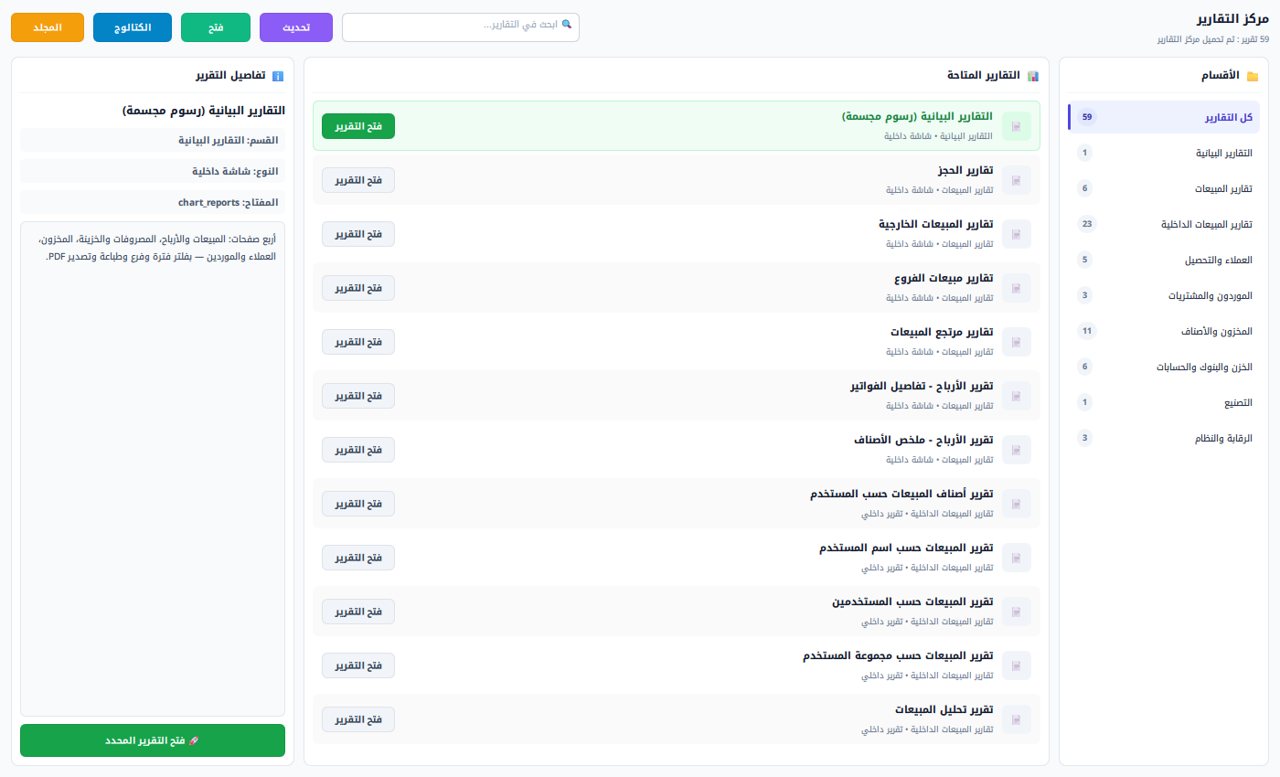
Task: Click فتح التقرير for تقارير مبيعات الفروع
Action: 358,288
